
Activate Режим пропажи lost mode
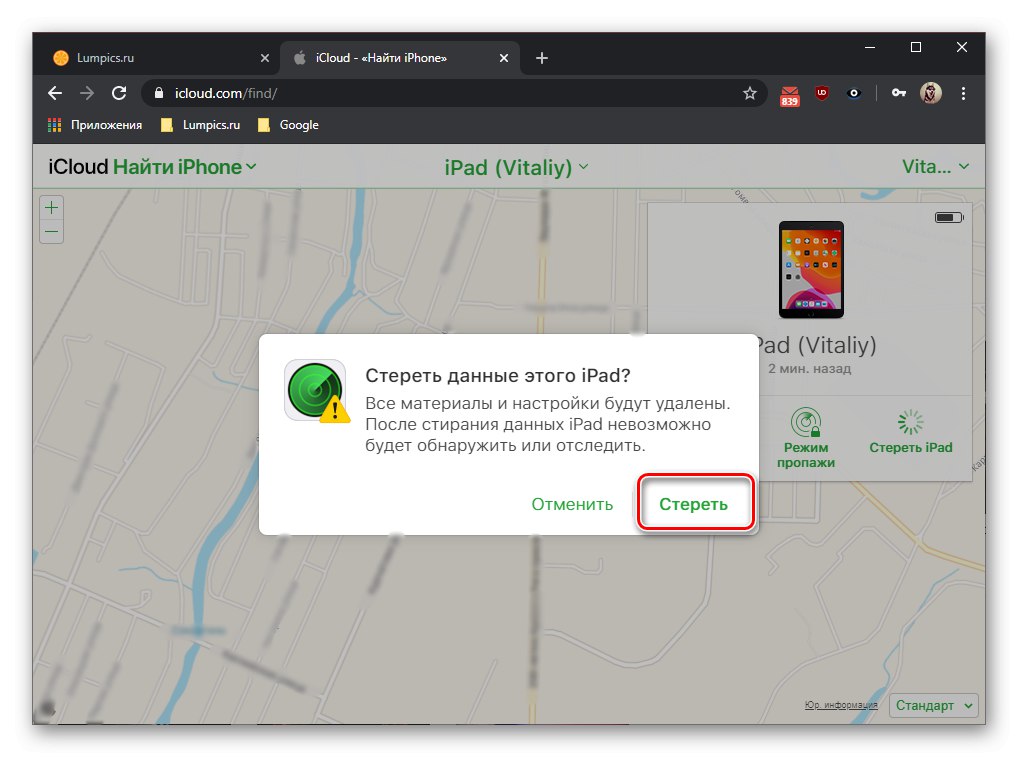tap(806, 438)
